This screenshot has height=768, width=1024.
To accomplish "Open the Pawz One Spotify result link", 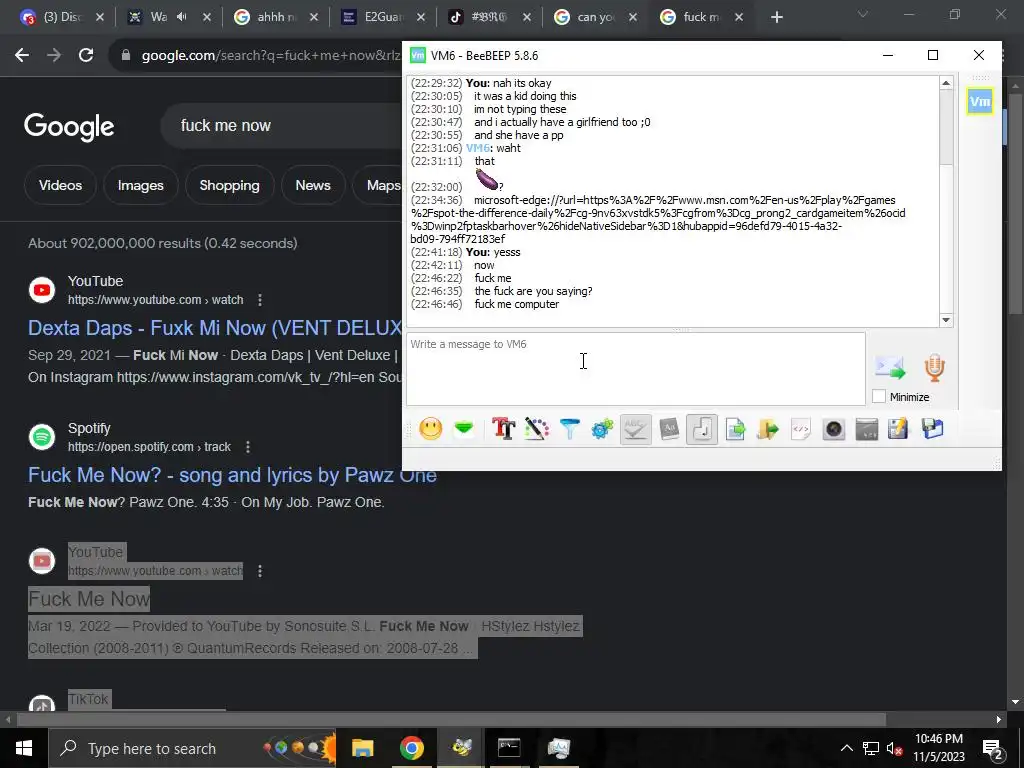I will [232, 475].
